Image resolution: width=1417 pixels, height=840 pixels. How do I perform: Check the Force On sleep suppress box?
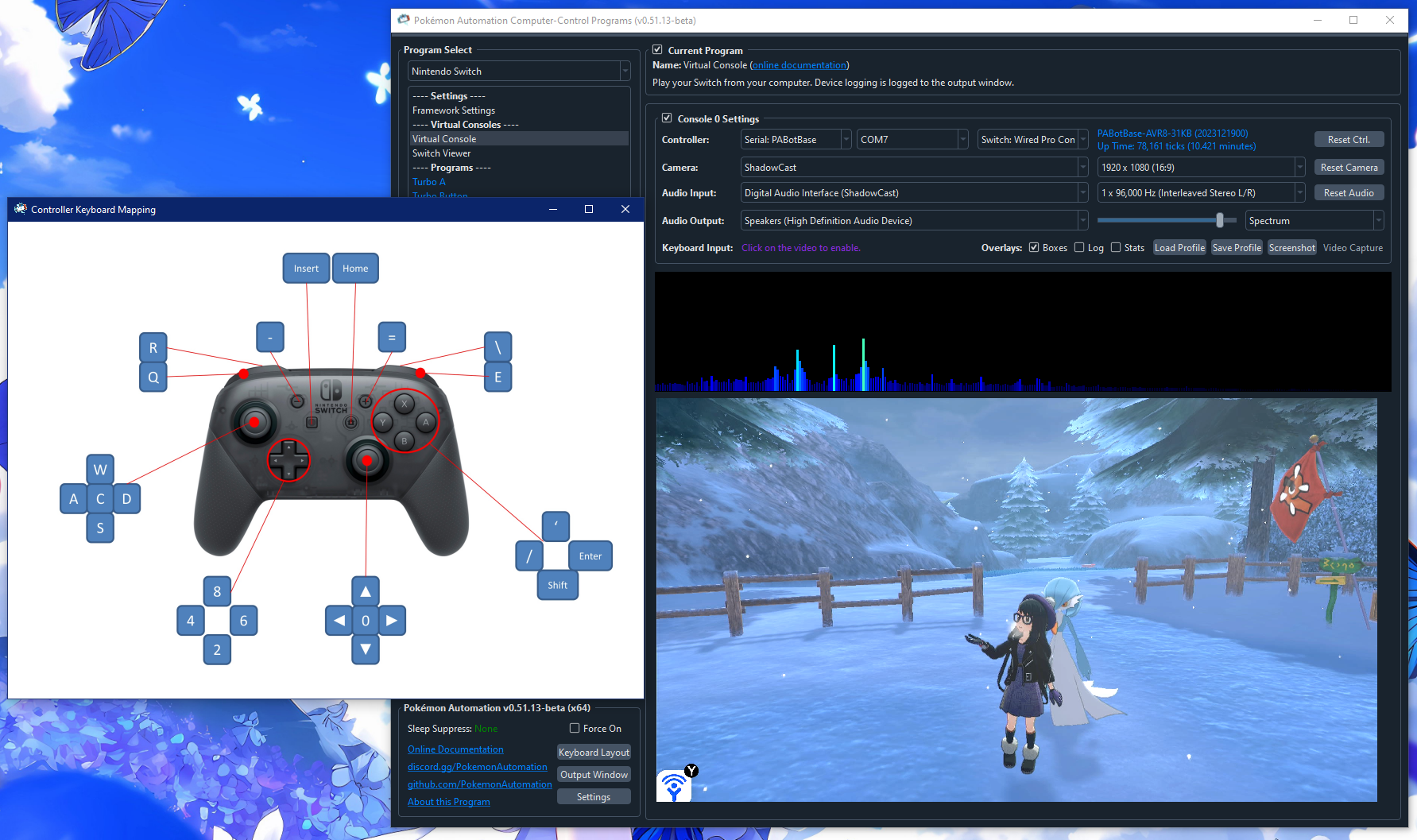[x=575, y=729]
